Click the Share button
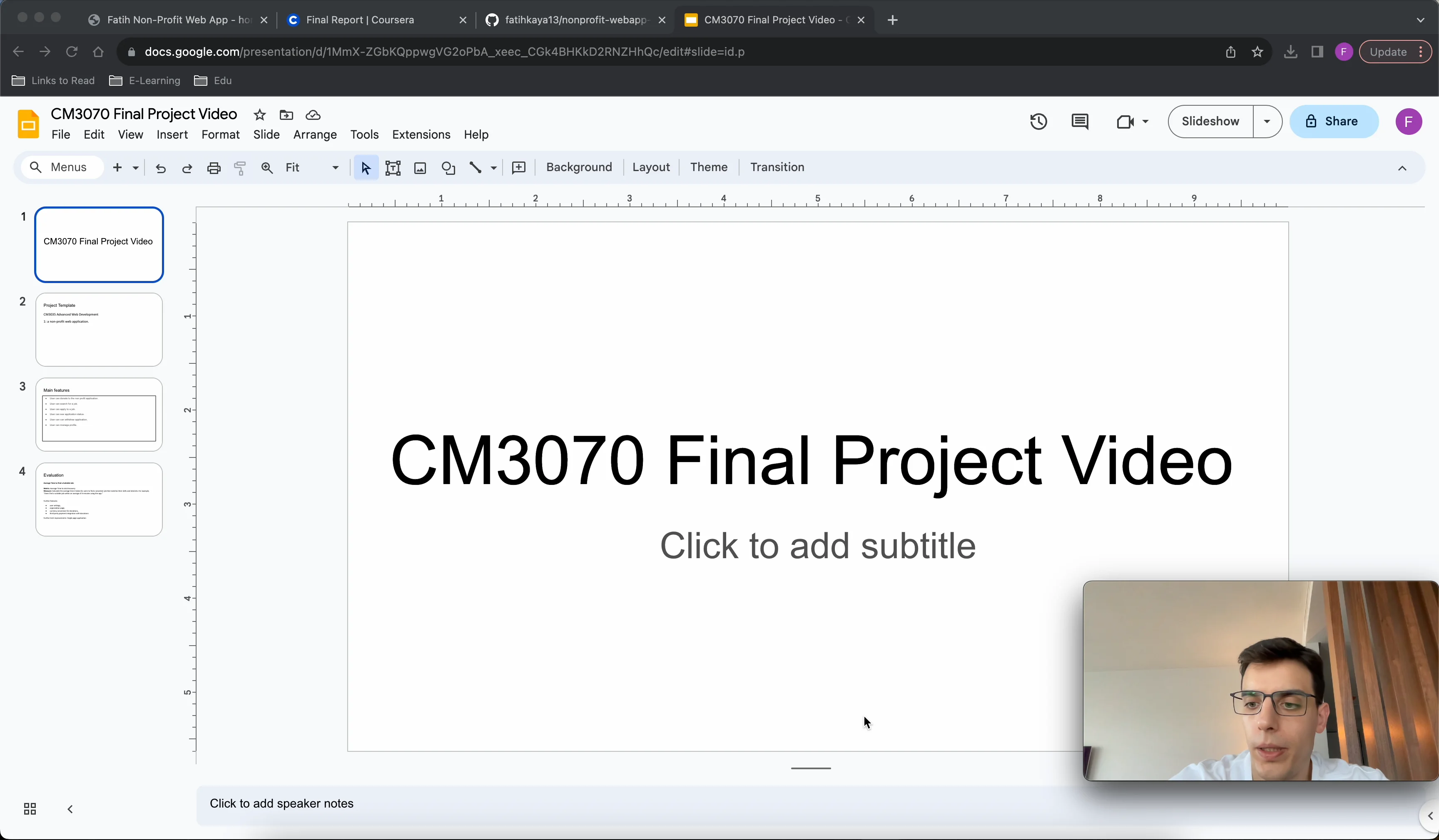1439x840 pixels. (1335, 122)
